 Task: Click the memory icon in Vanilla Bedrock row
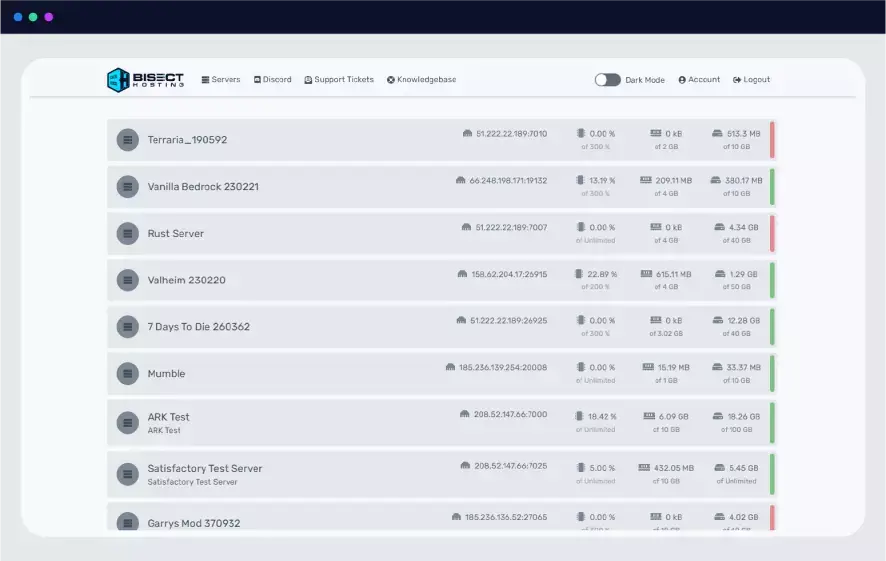pos(646,180)
